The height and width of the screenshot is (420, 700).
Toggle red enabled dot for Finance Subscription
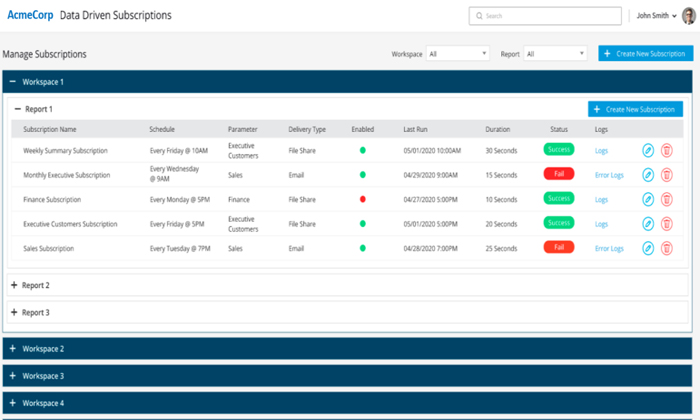coord(362,199)
